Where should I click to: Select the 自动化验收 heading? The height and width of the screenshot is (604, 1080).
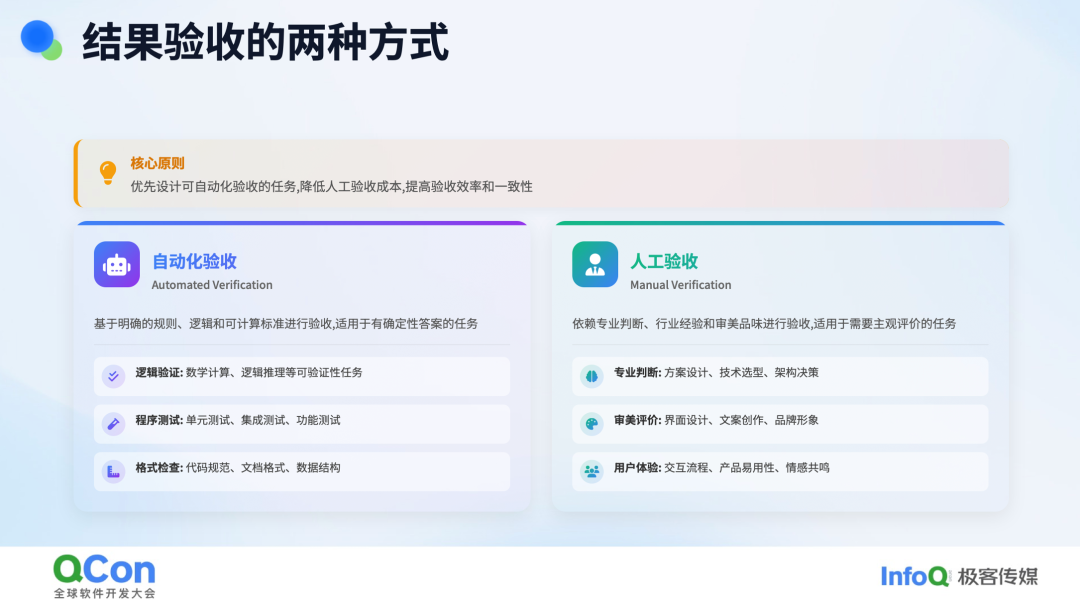point(194,262)
